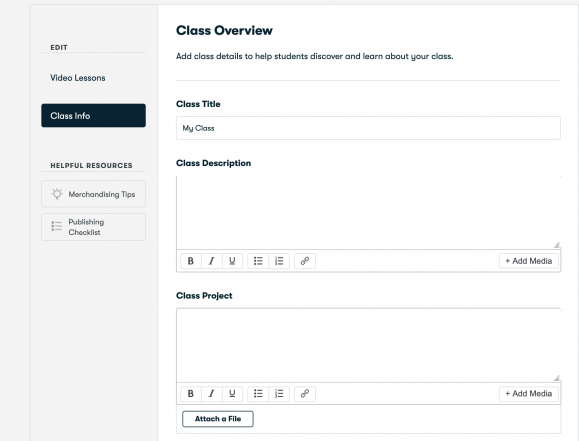
Task: Click link icon in Class Description toolbar
Action: tap(305, 261)
